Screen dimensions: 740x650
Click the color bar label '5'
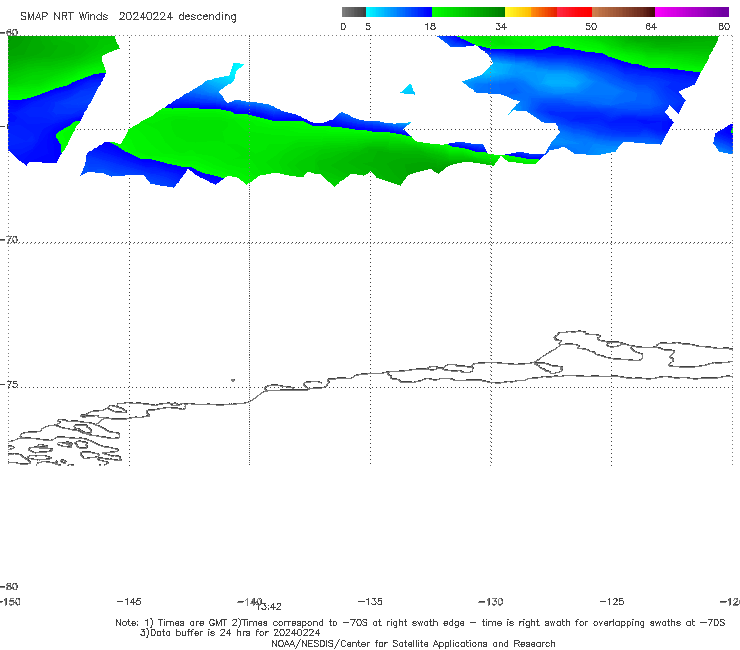point(368,26)
